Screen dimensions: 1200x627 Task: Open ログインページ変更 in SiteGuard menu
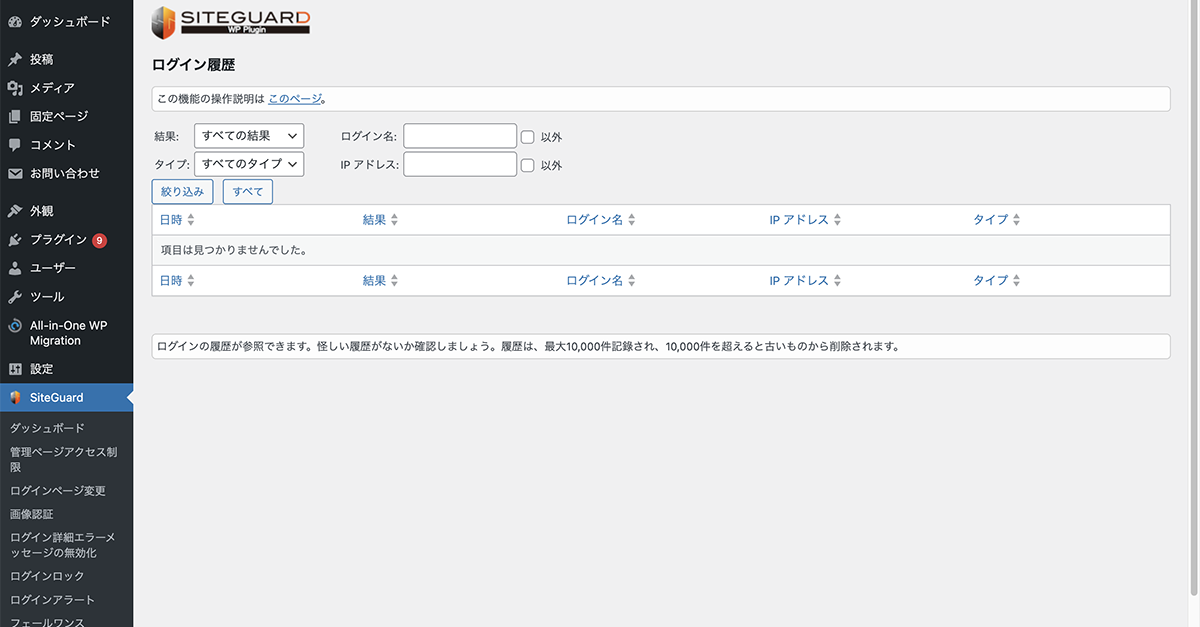(x=48, y=490)
